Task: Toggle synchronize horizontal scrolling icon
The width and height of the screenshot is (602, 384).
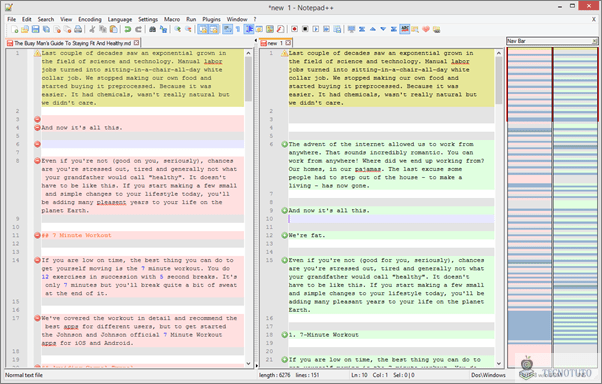Action: click(x=213, y=29)
